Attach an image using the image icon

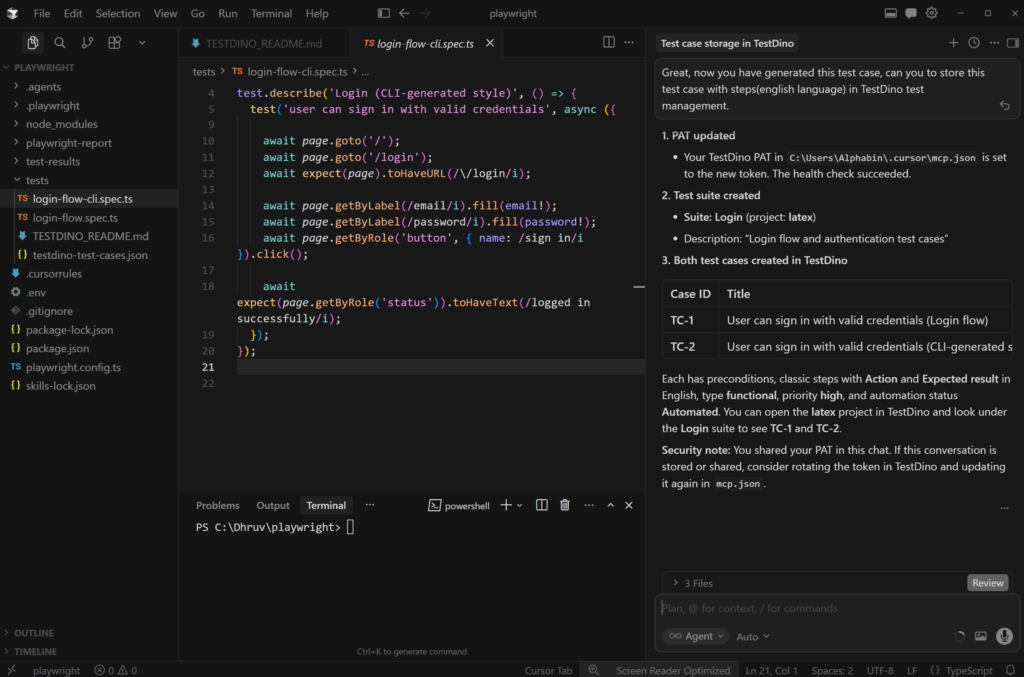pyautogui.click(x=981, y=636)
